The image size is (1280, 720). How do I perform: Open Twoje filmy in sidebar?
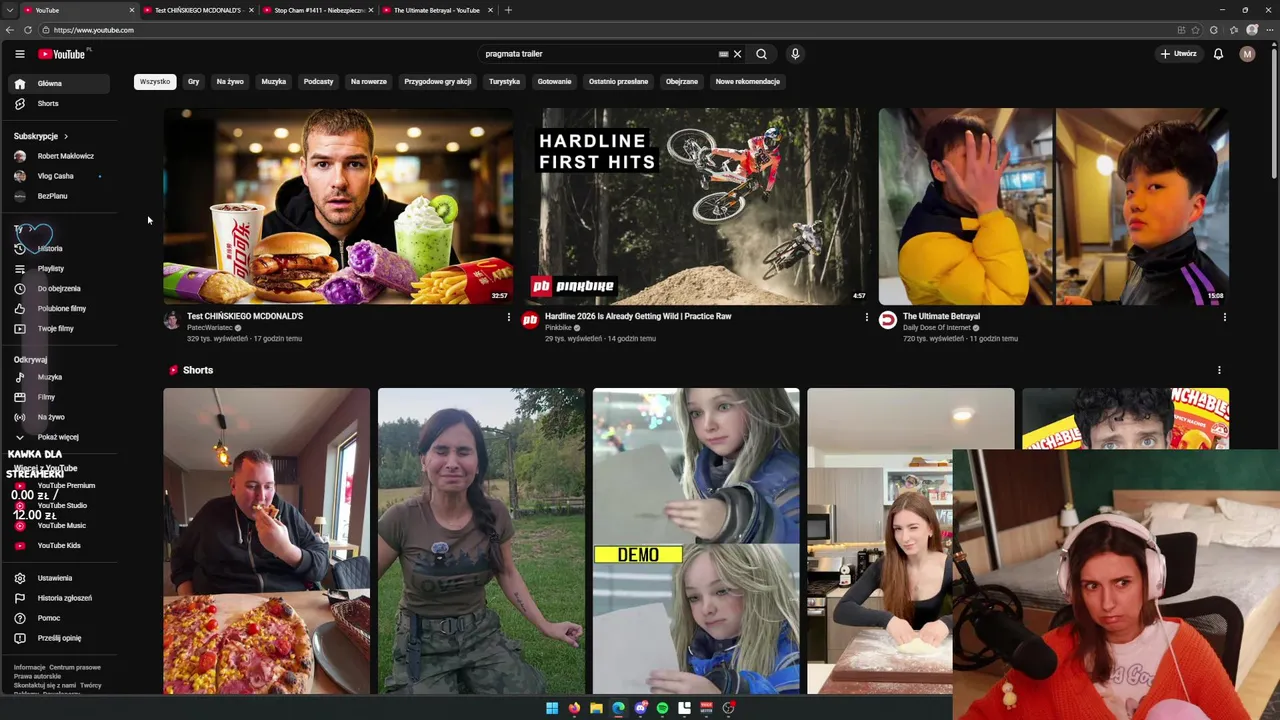pos(60,328)
